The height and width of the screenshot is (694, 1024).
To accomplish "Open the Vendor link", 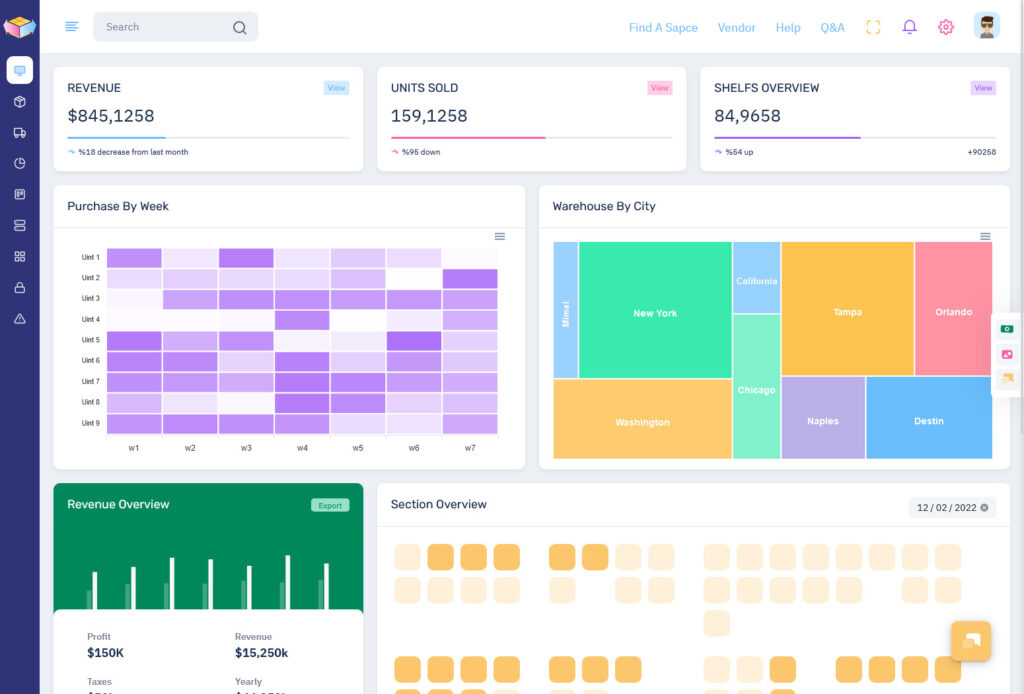I will [x=736, y=27].
